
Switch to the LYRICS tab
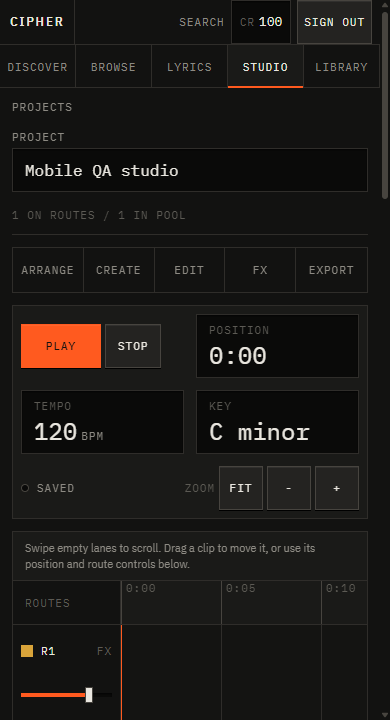tap(189, 67)
